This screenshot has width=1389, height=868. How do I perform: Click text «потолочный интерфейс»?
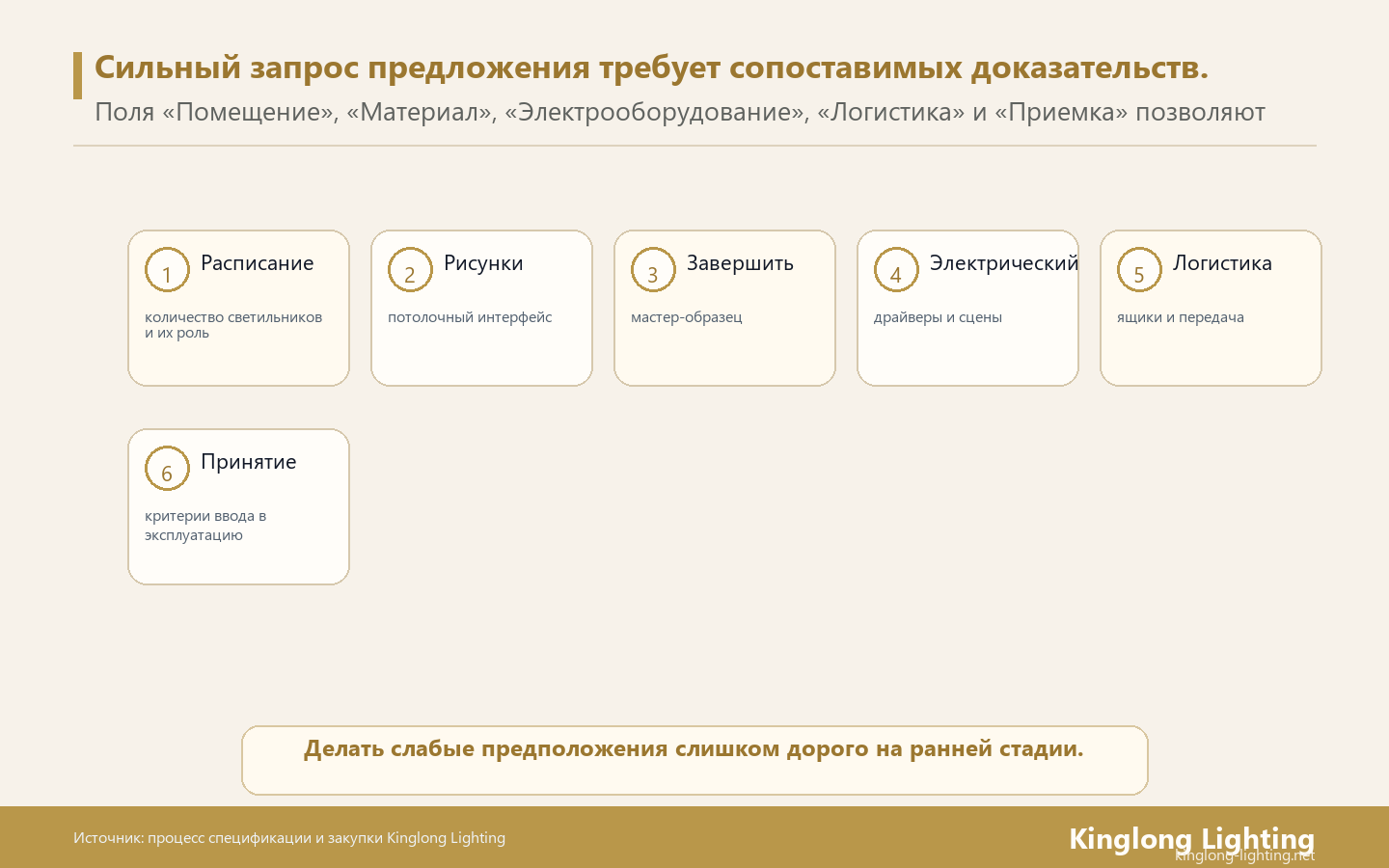click(x=470, y=317)
